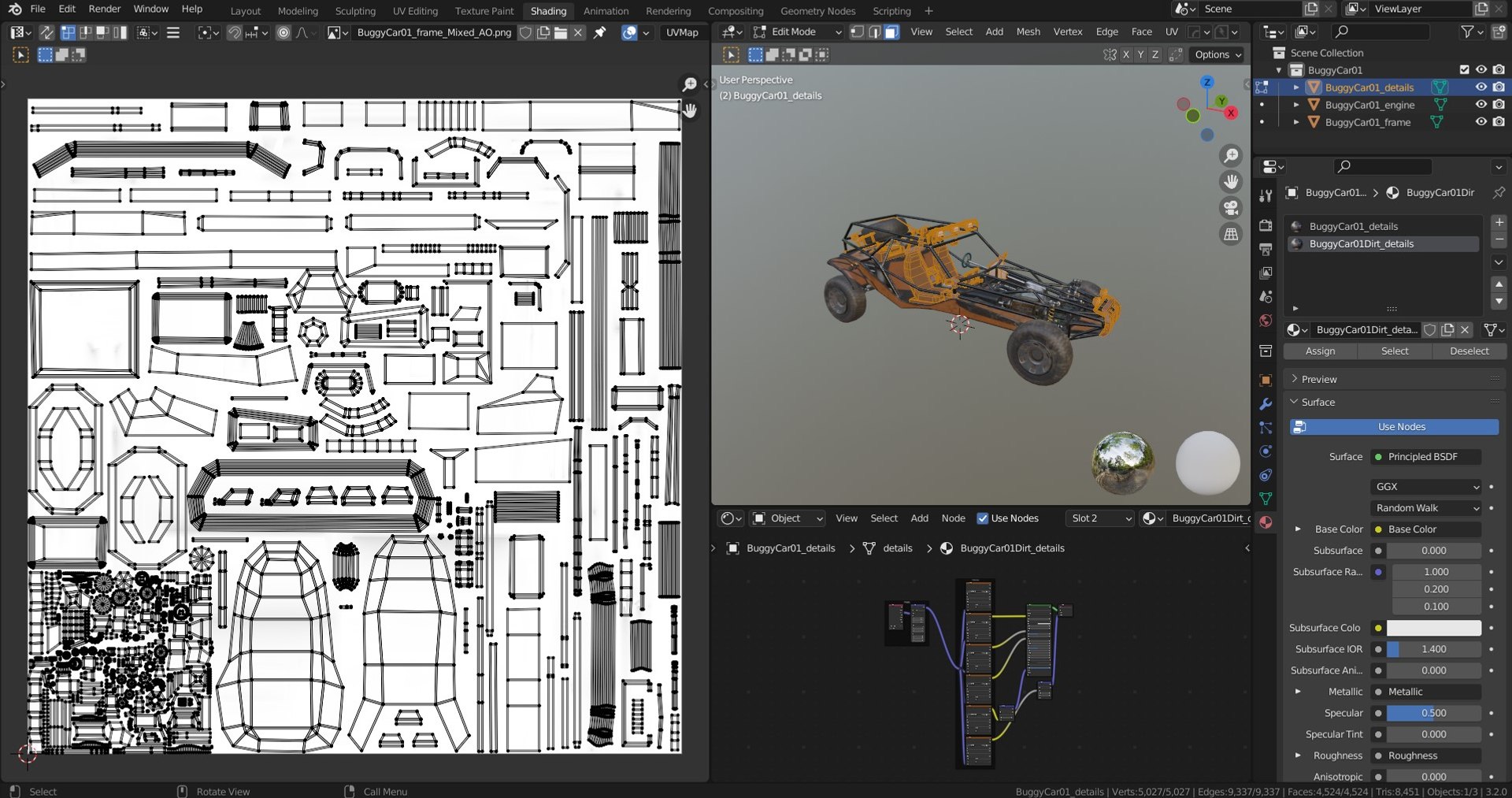Toggle Use Nodes checkbox in node editor
This screenshot has height=798, width=1512.
(x=982, y=518)
